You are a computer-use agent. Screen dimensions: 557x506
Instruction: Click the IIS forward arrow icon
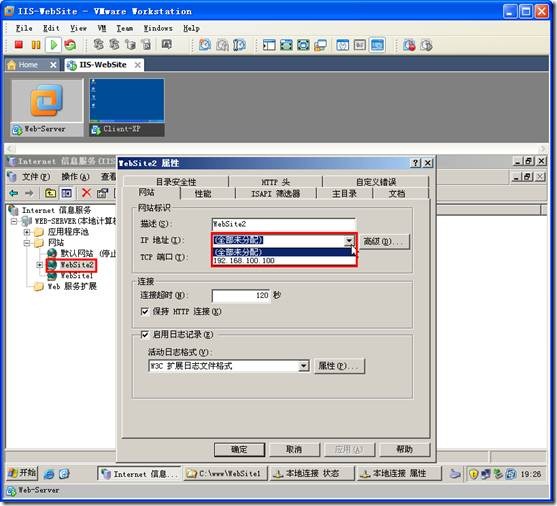pos(29,193)
